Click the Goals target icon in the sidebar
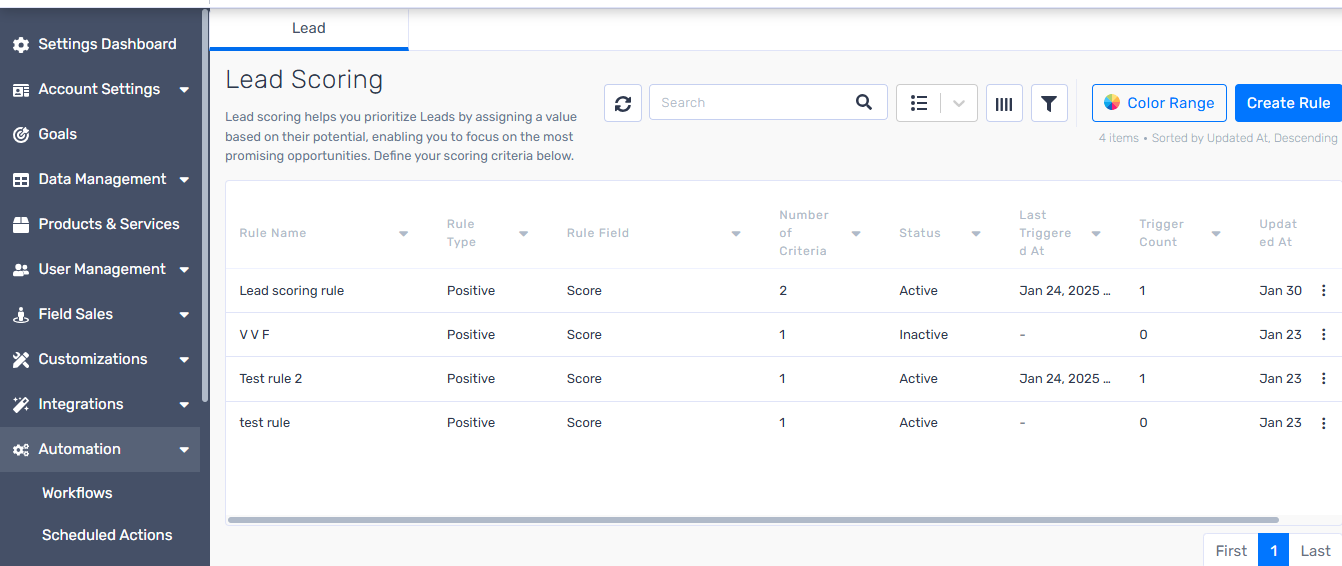 [20, 134]
